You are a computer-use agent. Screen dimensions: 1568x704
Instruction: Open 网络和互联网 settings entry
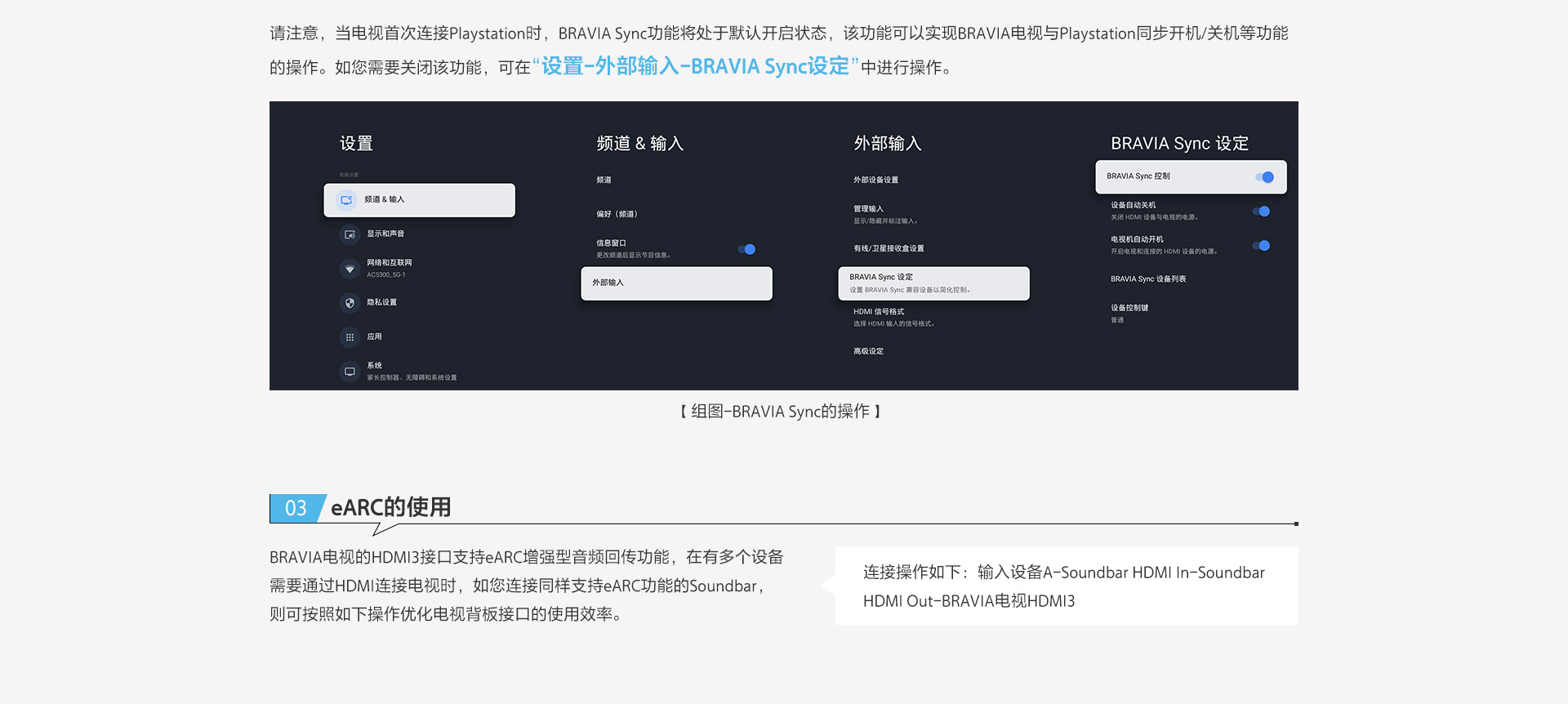[x=390, y=268]
